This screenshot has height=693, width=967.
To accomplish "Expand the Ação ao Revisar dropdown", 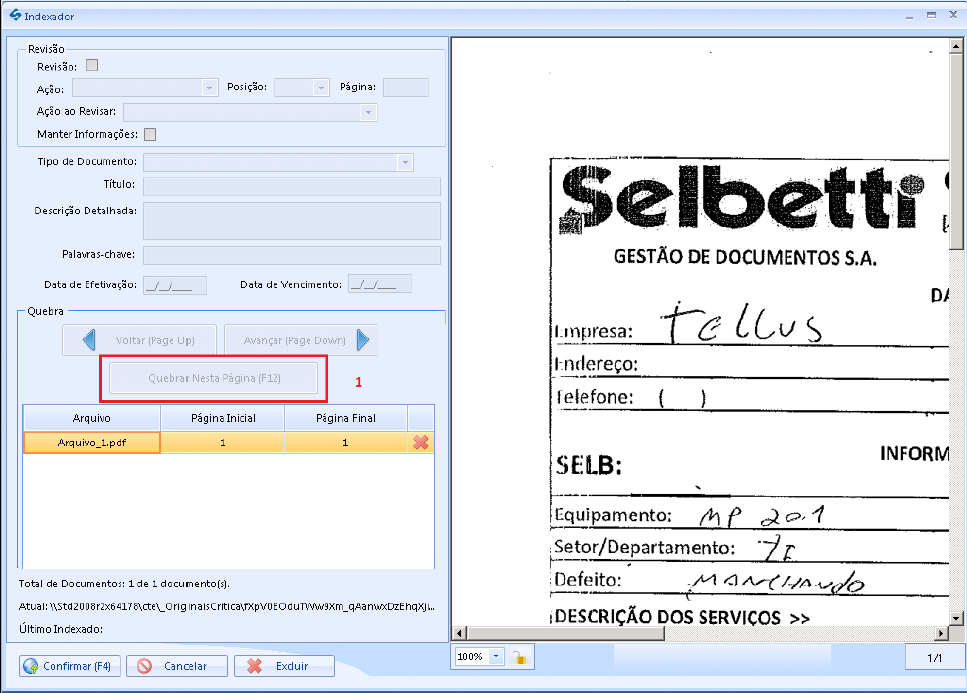I will click(x=368, y=112).
